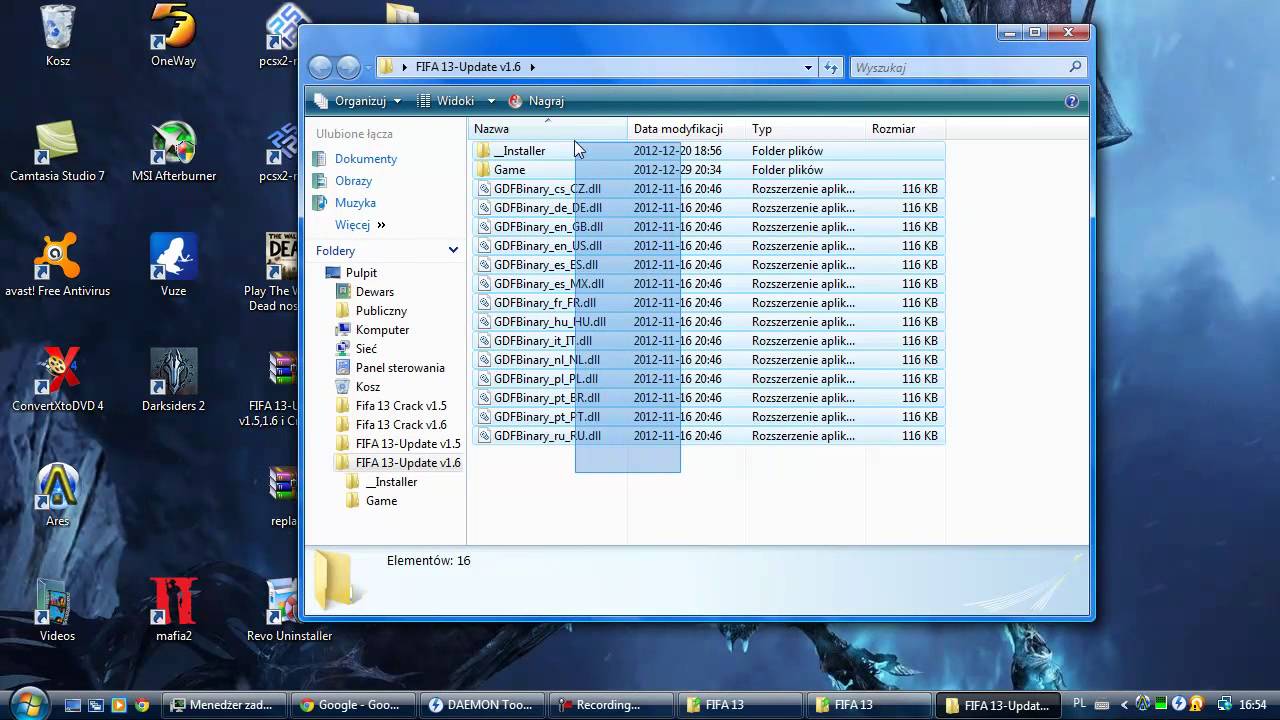1280x720 pixels.
Task: Click the help question mark icon
Action: (1072, 101)
